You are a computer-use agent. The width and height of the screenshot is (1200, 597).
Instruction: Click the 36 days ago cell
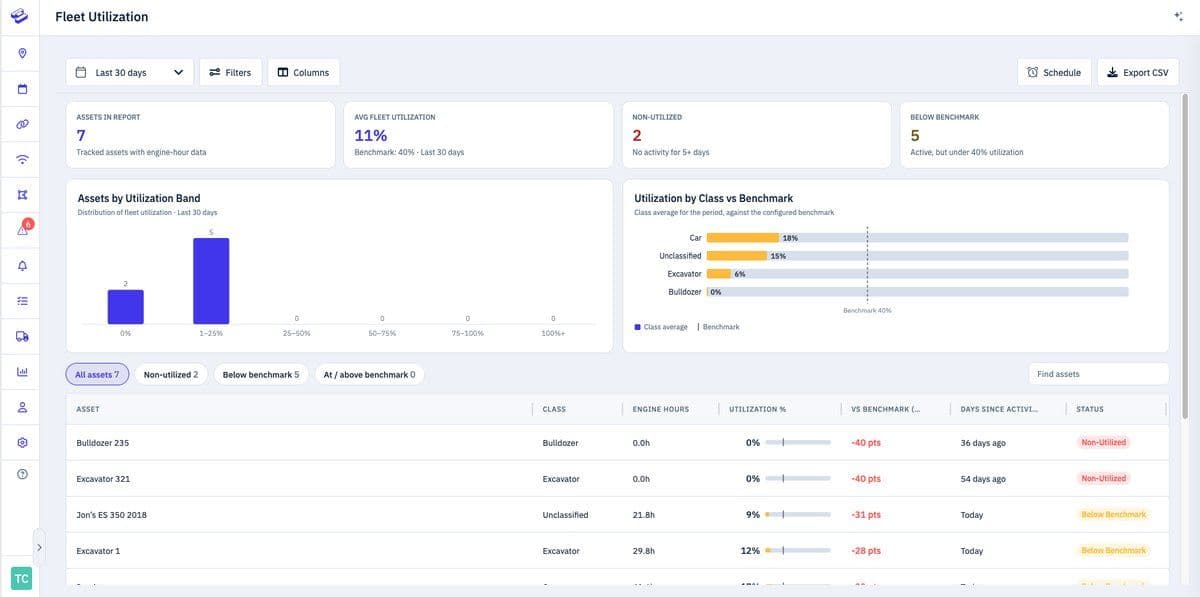pos(982,442)
